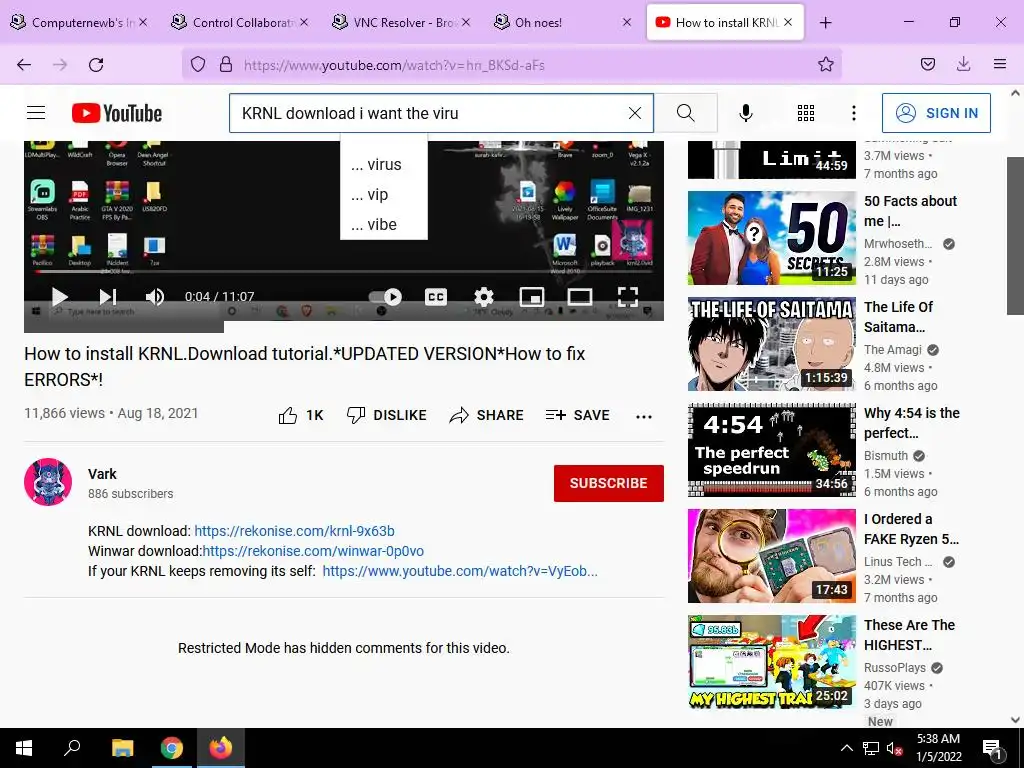Click SIGN IN button
Image resolution: width=1024 pixels, height=768 pixels.
[x=936, y=113]
